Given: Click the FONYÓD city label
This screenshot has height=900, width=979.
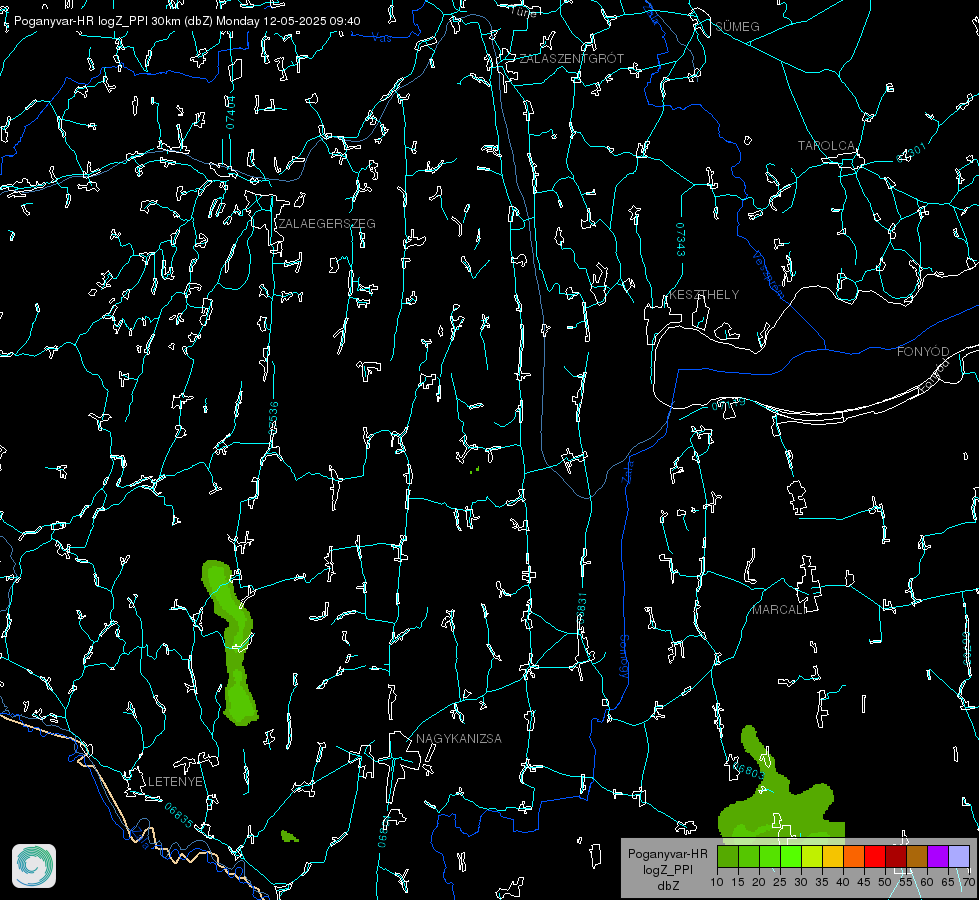Looking at the screenshot, I should click(x=923, y=352).
